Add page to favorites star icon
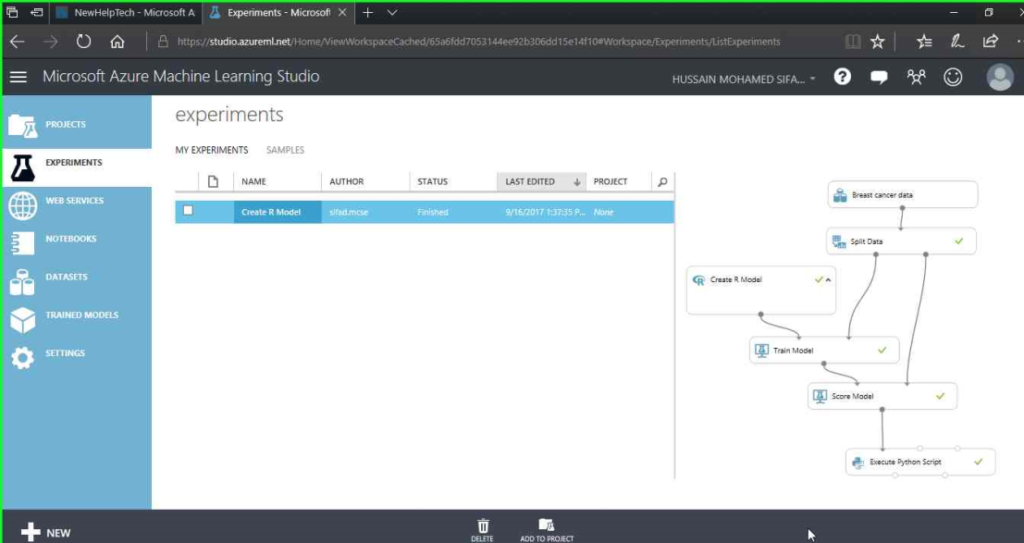The image size is (1024, 543). pos(877,42)
